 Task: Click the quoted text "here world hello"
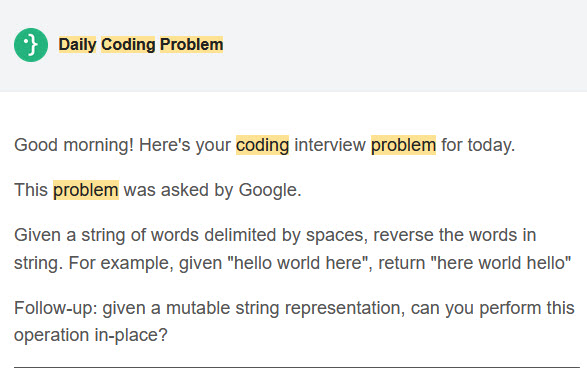501,263
